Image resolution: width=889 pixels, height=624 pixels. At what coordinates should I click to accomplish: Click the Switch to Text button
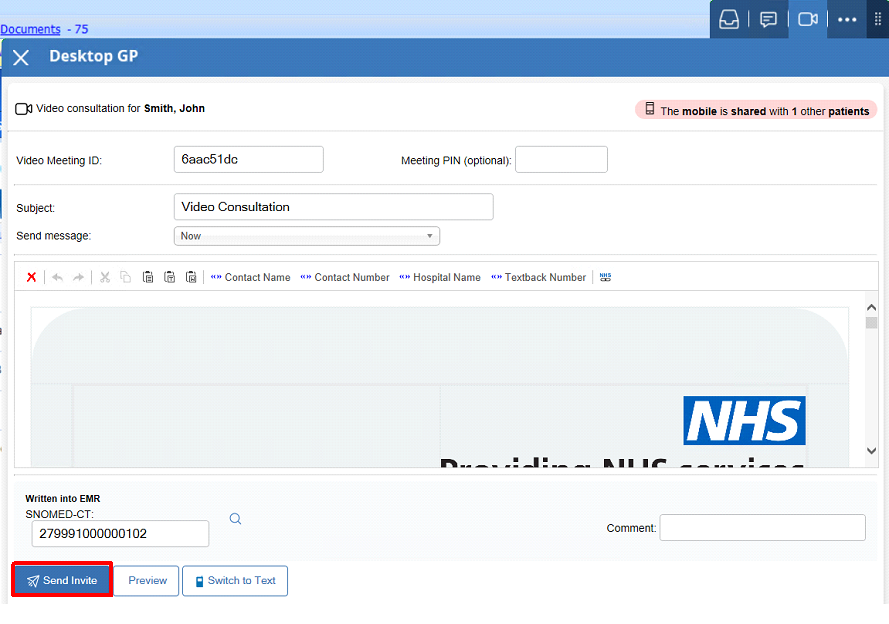pyautogui.click(x=235, y=581)
